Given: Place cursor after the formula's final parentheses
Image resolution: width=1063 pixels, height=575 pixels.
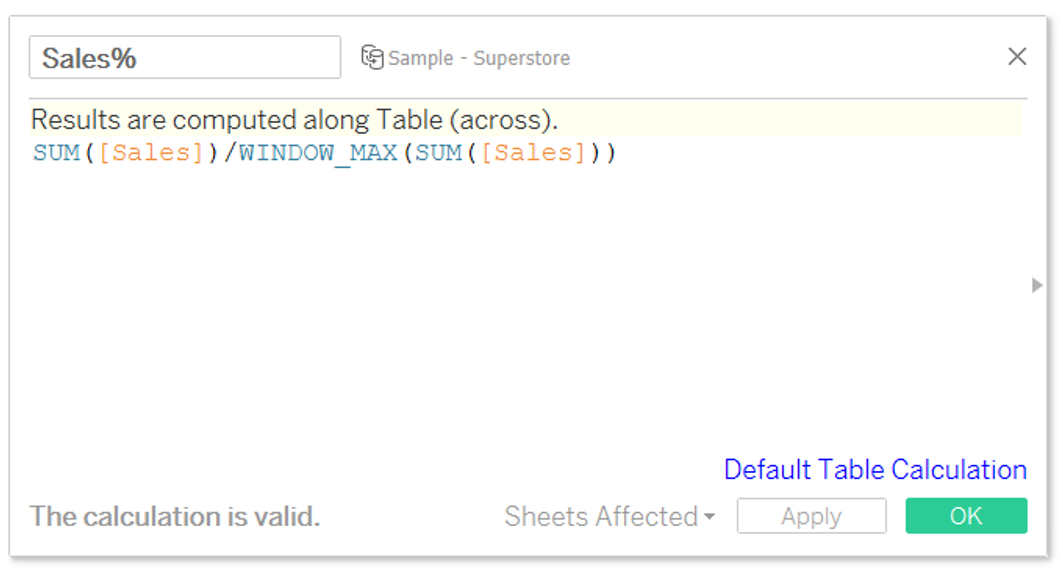Looking at the screenshot, I should click(x=618, y=153).
